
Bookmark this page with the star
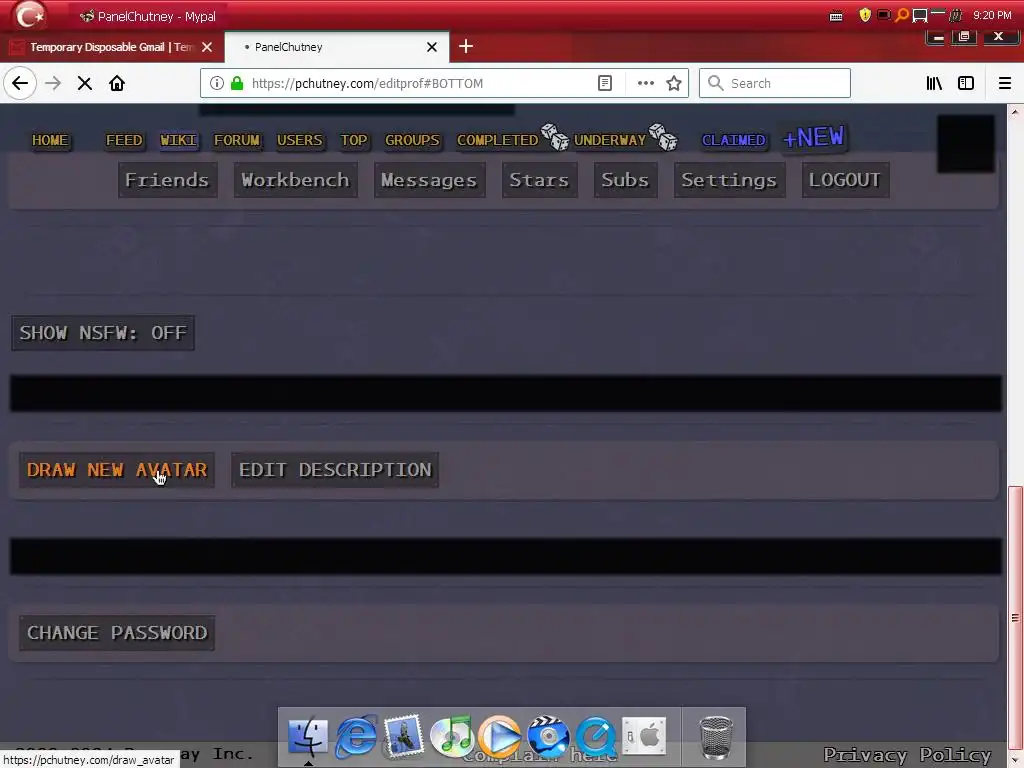click(x=674, y=83)
